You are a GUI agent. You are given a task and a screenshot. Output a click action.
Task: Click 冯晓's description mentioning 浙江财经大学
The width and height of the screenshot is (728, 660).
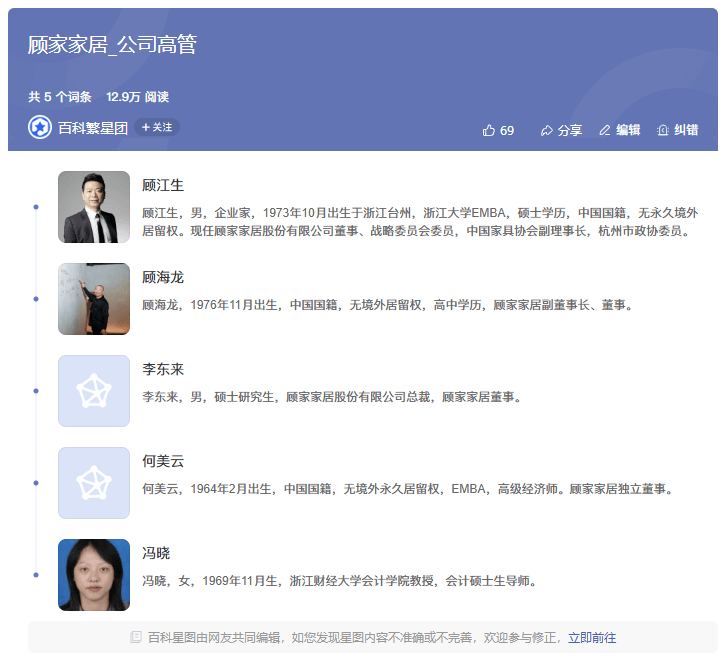(x=340, y=581)
